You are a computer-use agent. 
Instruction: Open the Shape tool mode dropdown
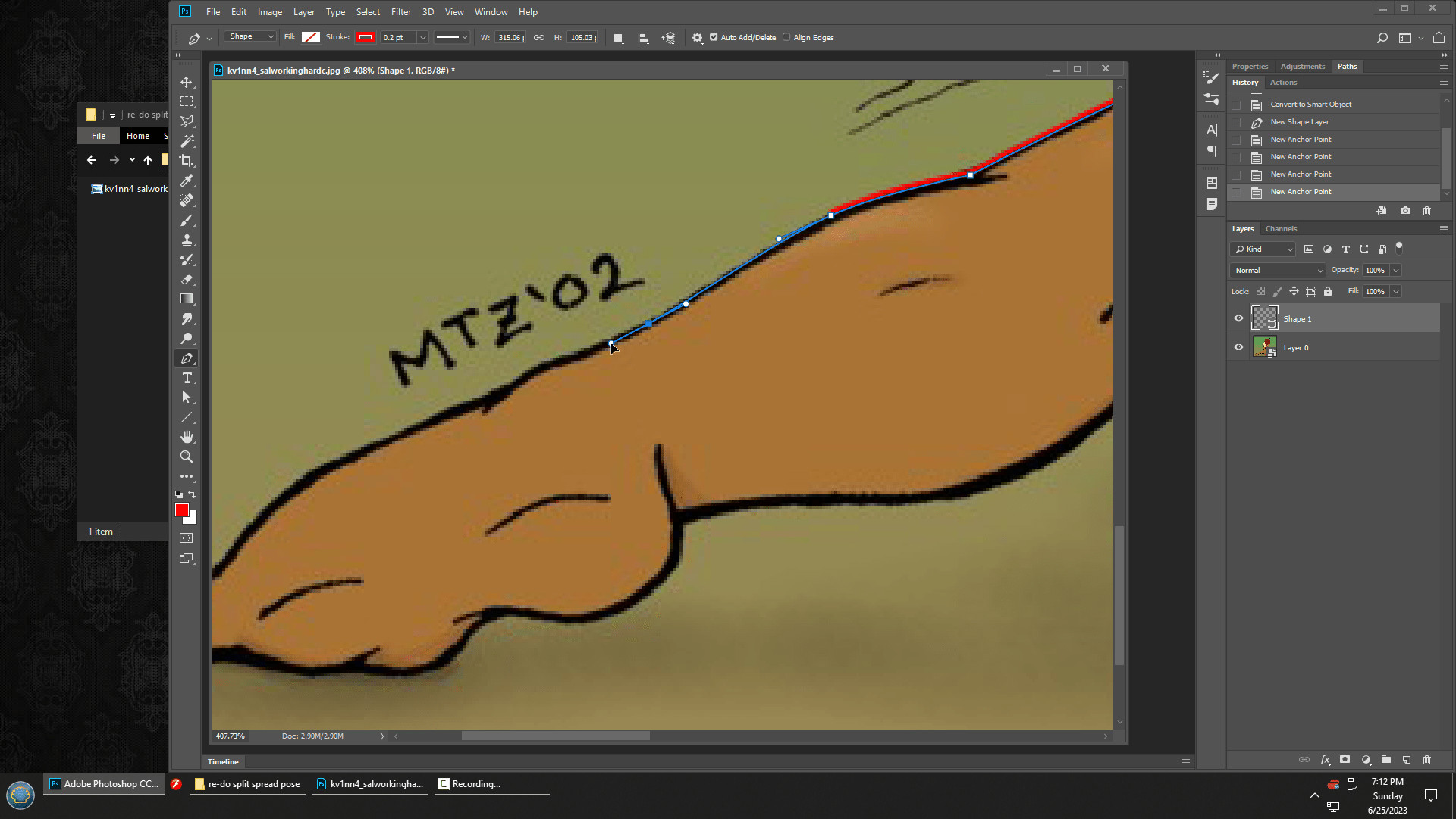coord(251,37)
